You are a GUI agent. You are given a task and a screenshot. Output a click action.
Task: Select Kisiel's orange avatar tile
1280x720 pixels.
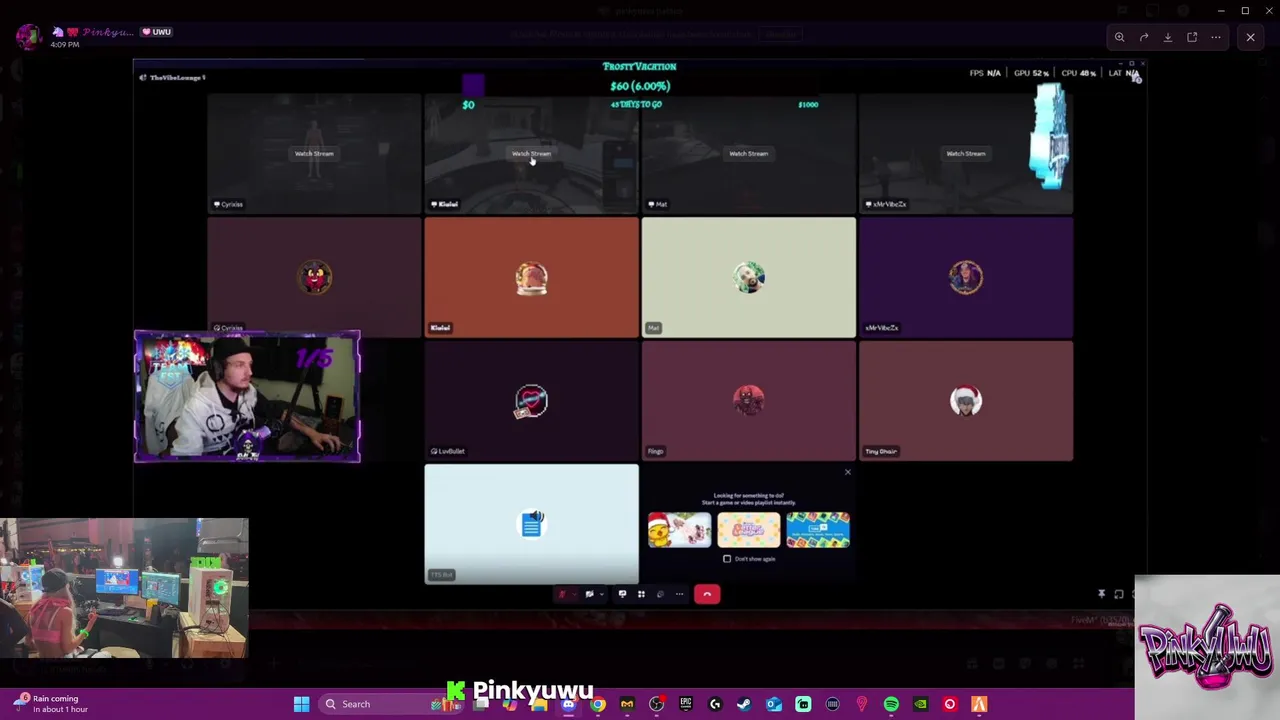pyautogui.click(x=531, y=277)
